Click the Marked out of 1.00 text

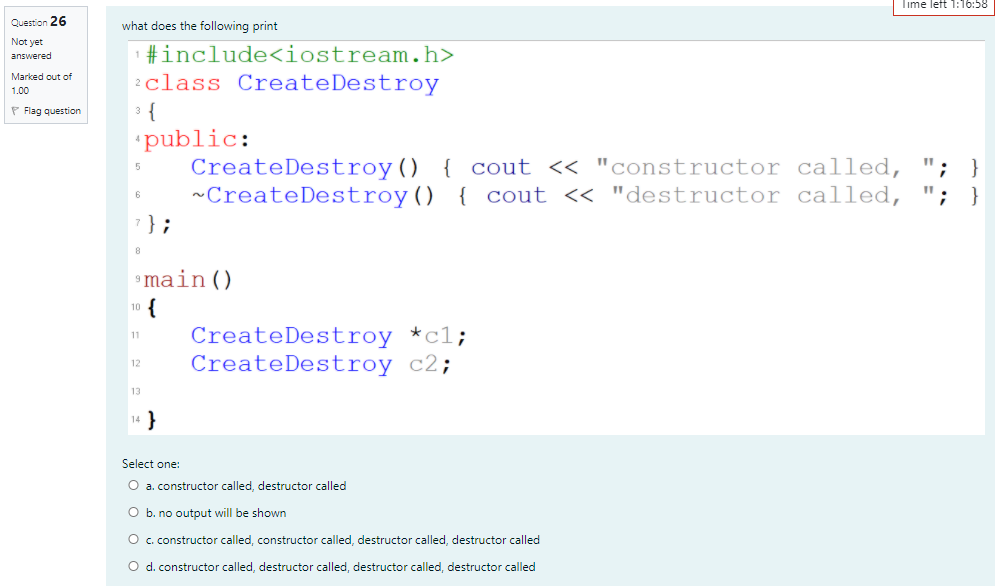(x=40, y=82)
